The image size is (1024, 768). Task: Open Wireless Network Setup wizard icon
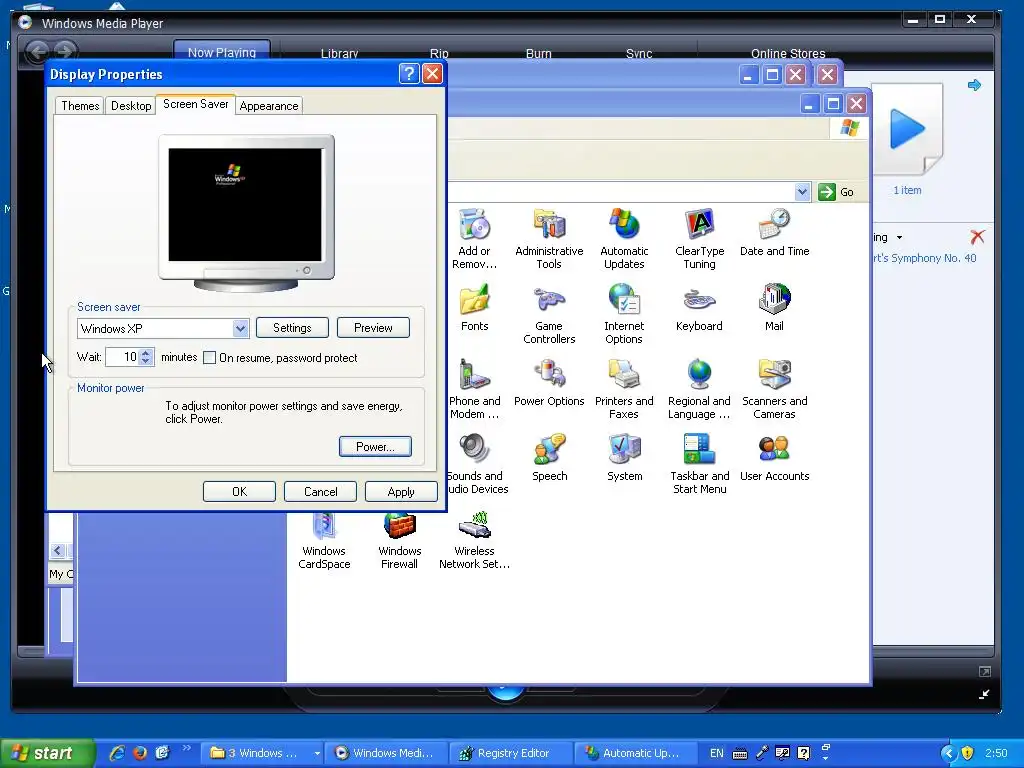click(475, 542)
